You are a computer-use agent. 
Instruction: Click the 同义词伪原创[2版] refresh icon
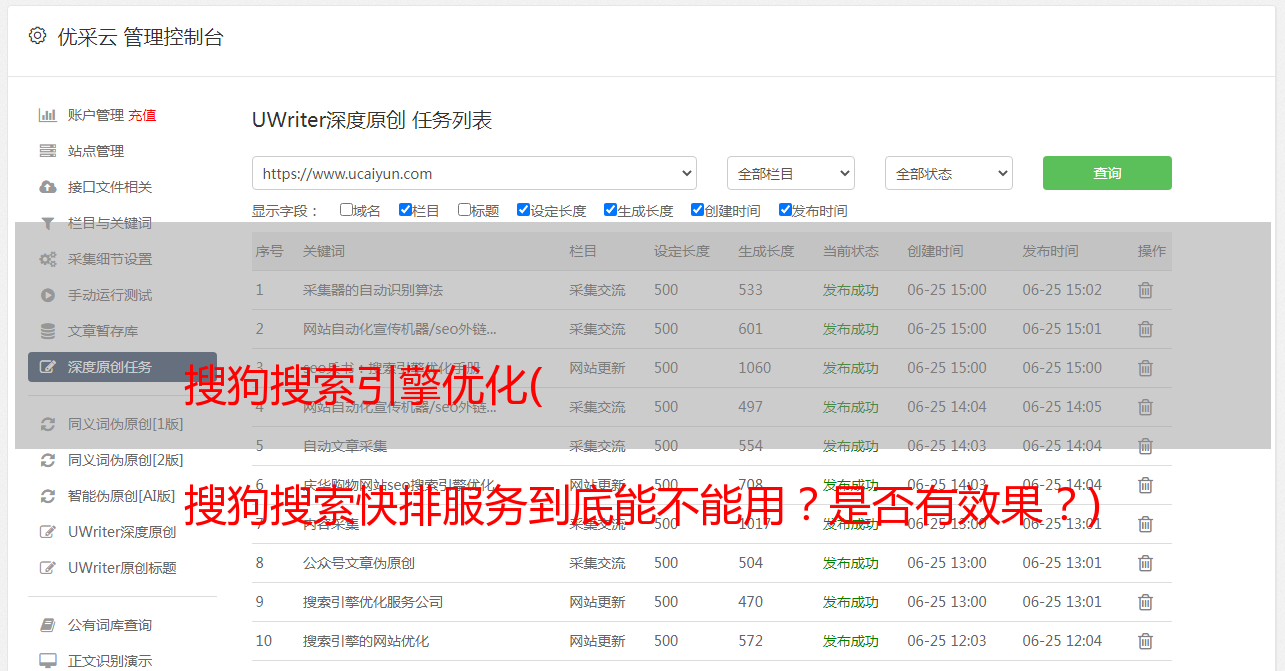click(x=47, y=460)
